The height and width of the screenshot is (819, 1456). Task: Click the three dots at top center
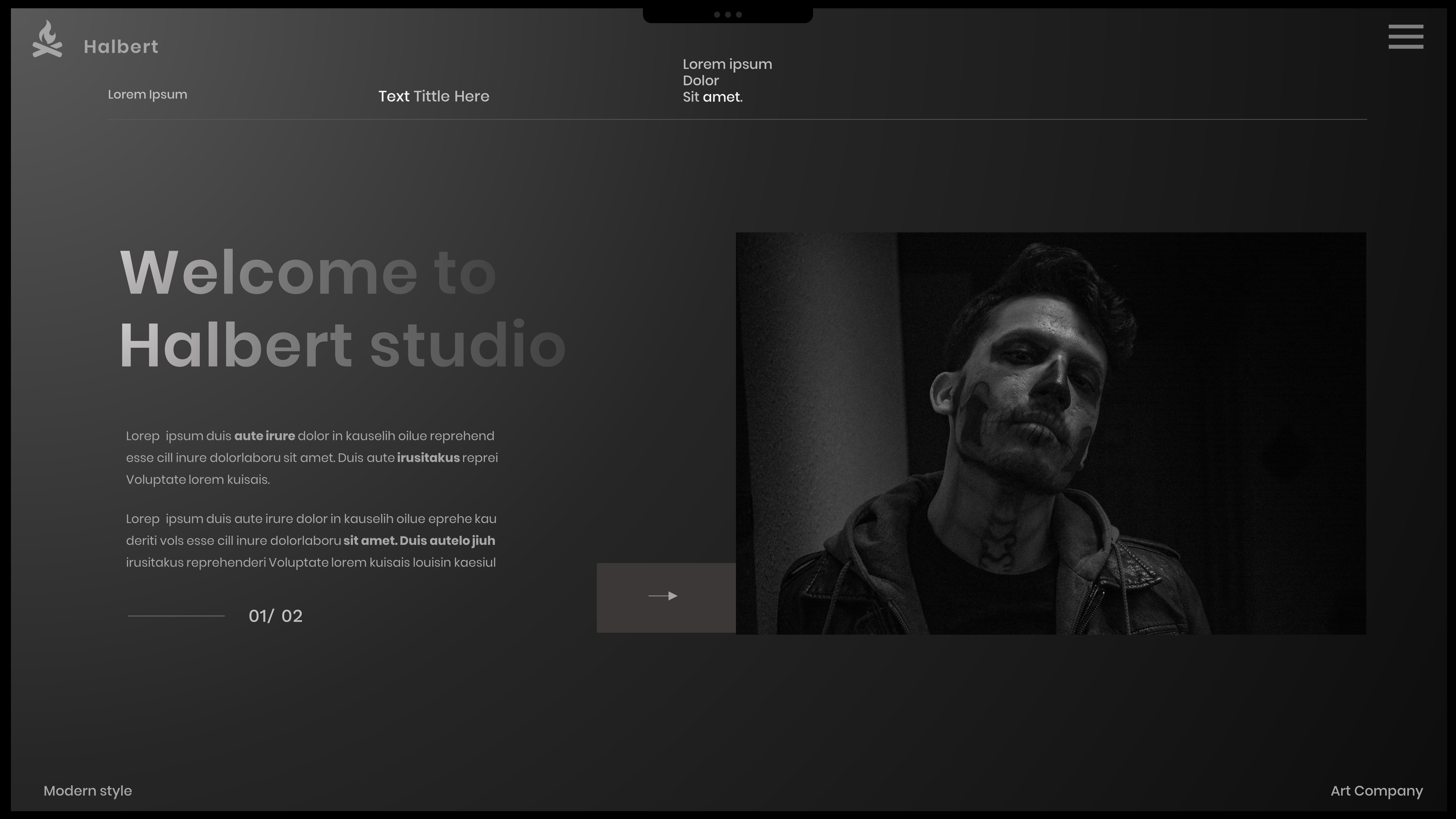pos(728,14)
